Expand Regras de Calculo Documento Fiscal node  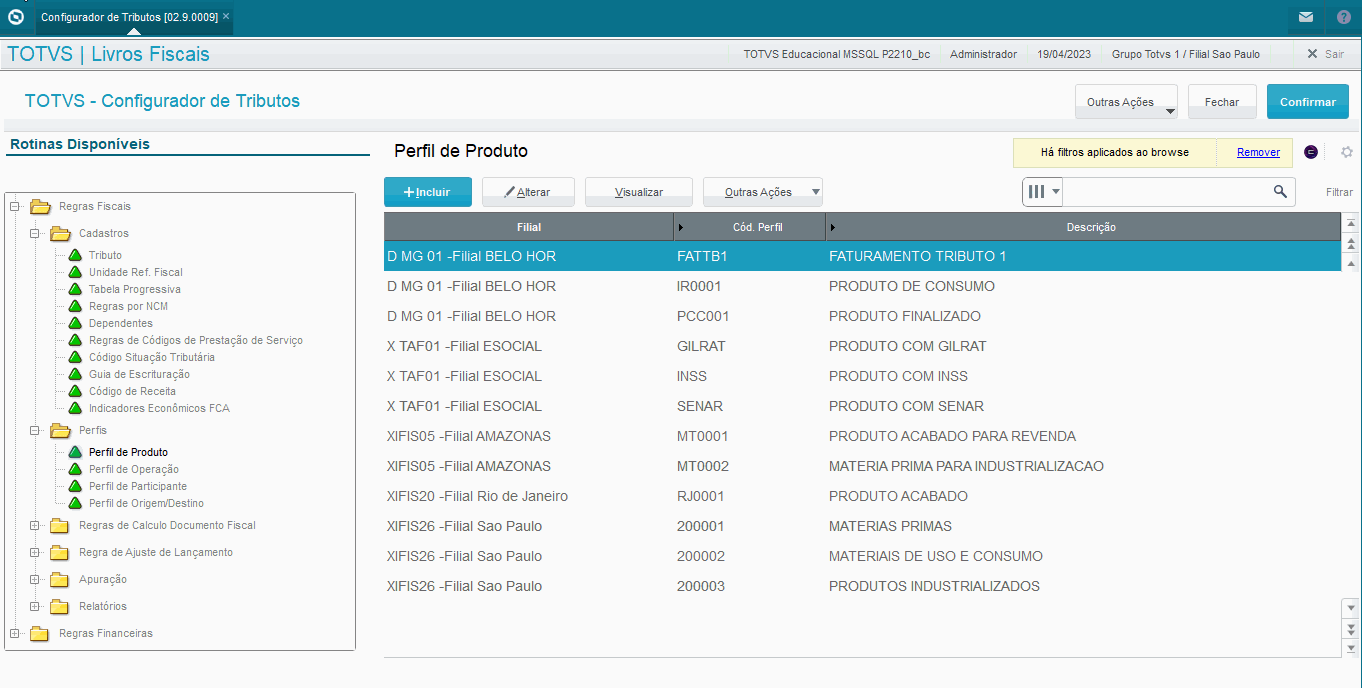coord(35,526)
